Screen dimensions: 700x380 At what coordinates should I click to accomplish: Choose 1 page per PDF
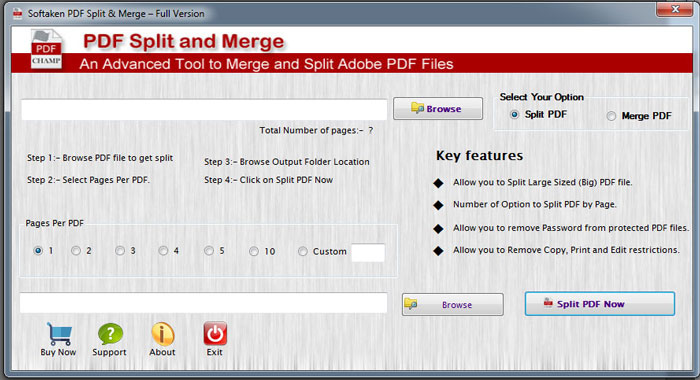tap(38, 251)
